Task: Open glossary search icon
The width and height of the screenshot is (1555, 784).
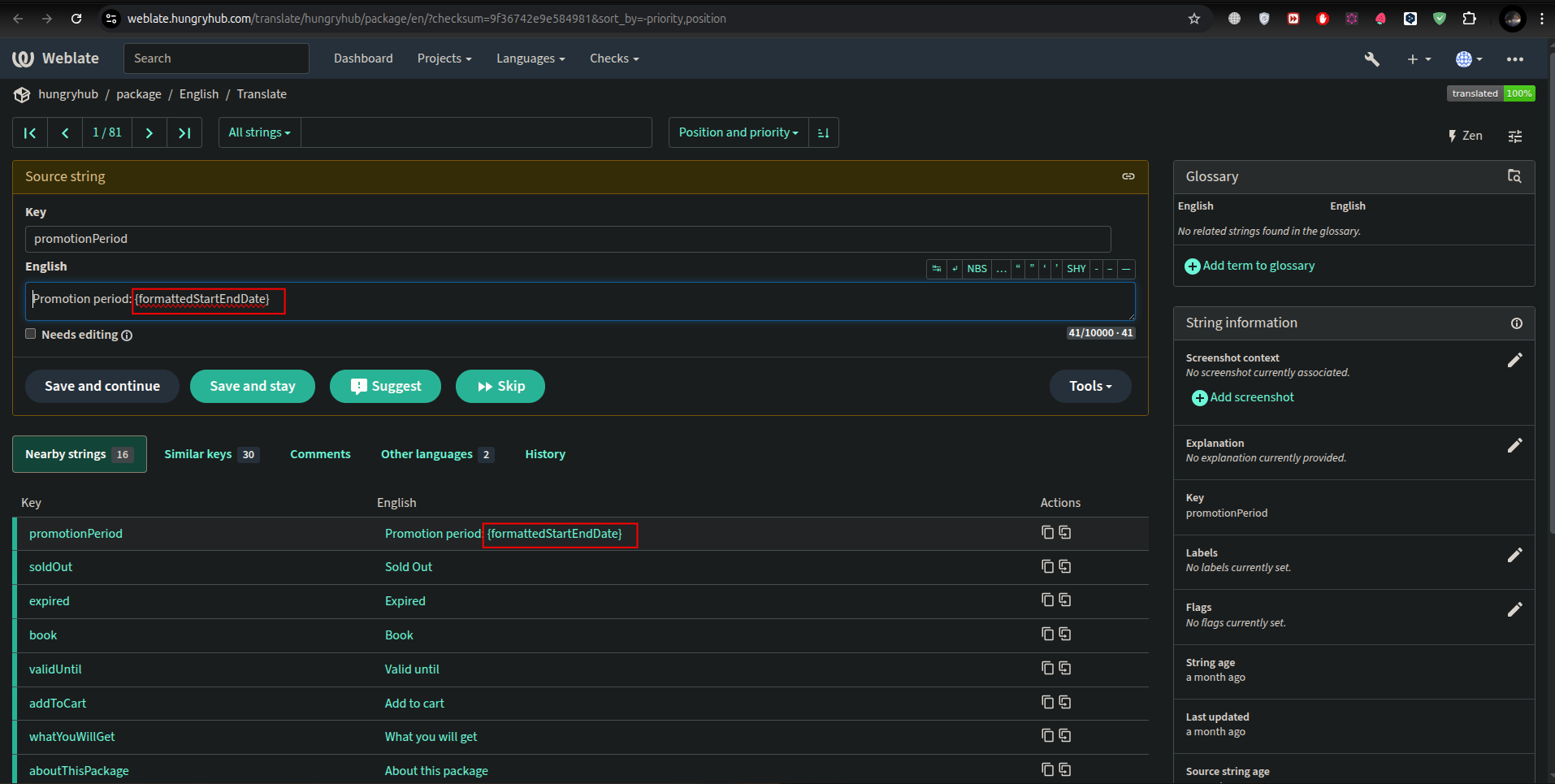Action: (1514, 176)
